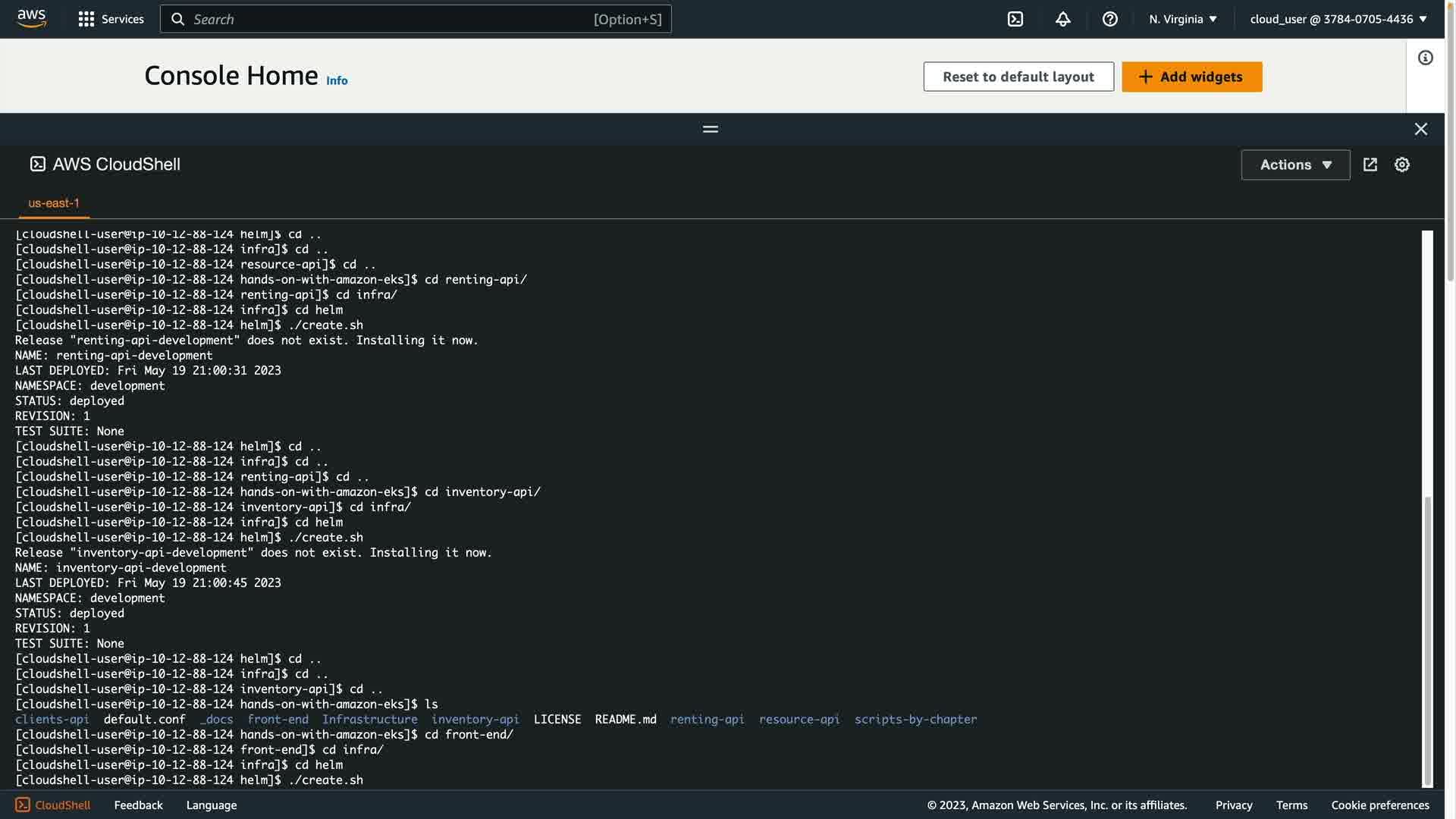
Task: Click the terminal vertical scrollbar
Action: [1427, 640]
